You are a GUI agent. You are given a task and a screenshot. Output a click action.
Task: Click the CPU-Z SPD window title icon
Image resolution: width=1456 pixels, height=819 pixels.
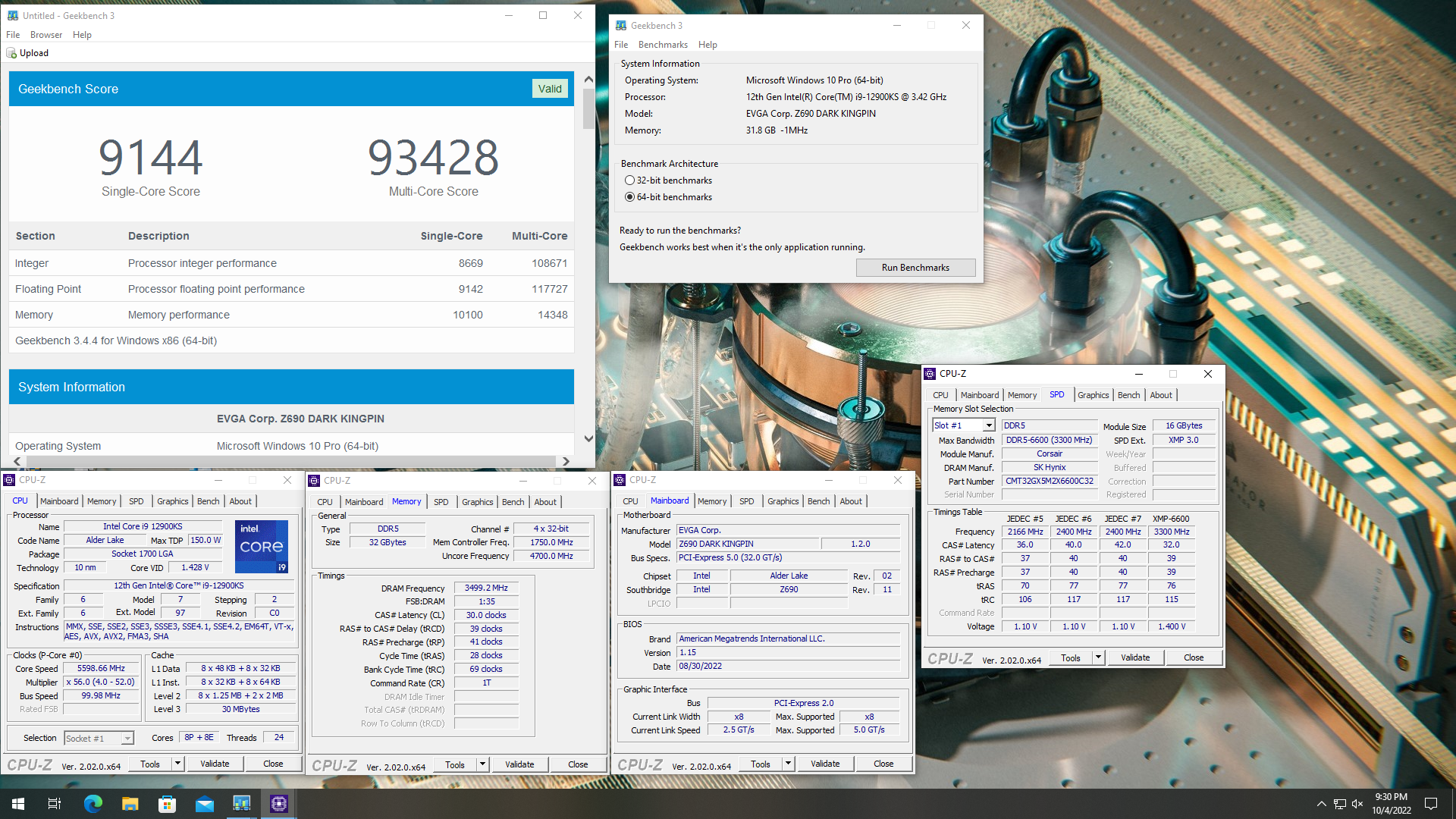[930, 374]
